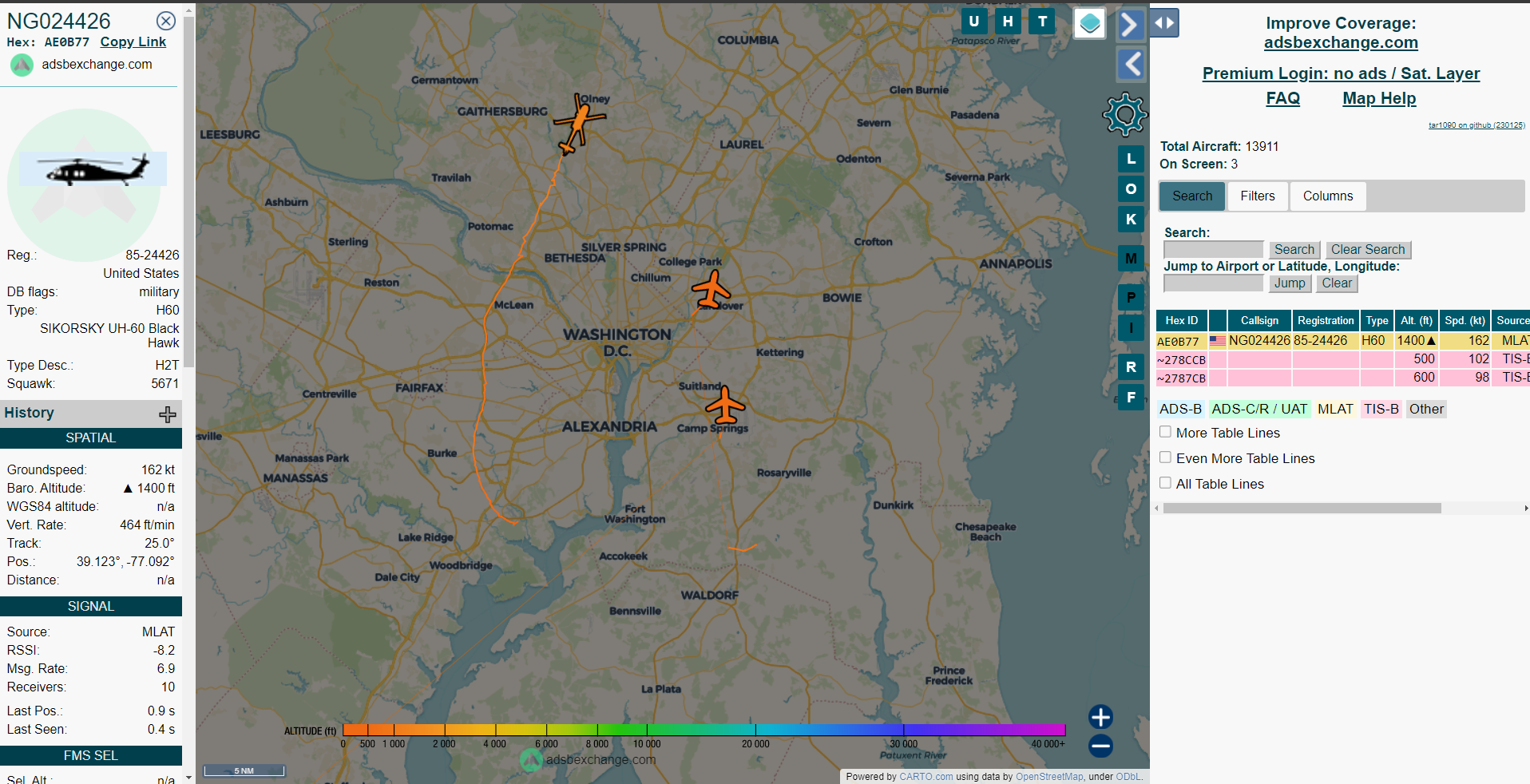Viewport: 1530px width, 784px height.
Task: Toggle the M map option button
Action: (1131, 259)
